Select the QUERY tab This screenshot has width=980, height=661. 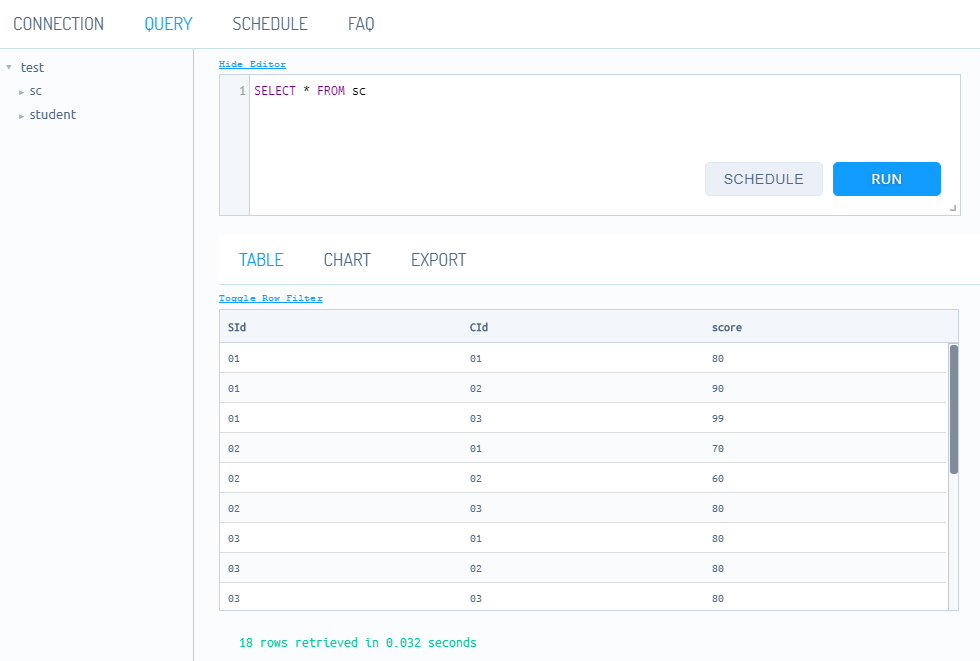[x=168, y=24]
